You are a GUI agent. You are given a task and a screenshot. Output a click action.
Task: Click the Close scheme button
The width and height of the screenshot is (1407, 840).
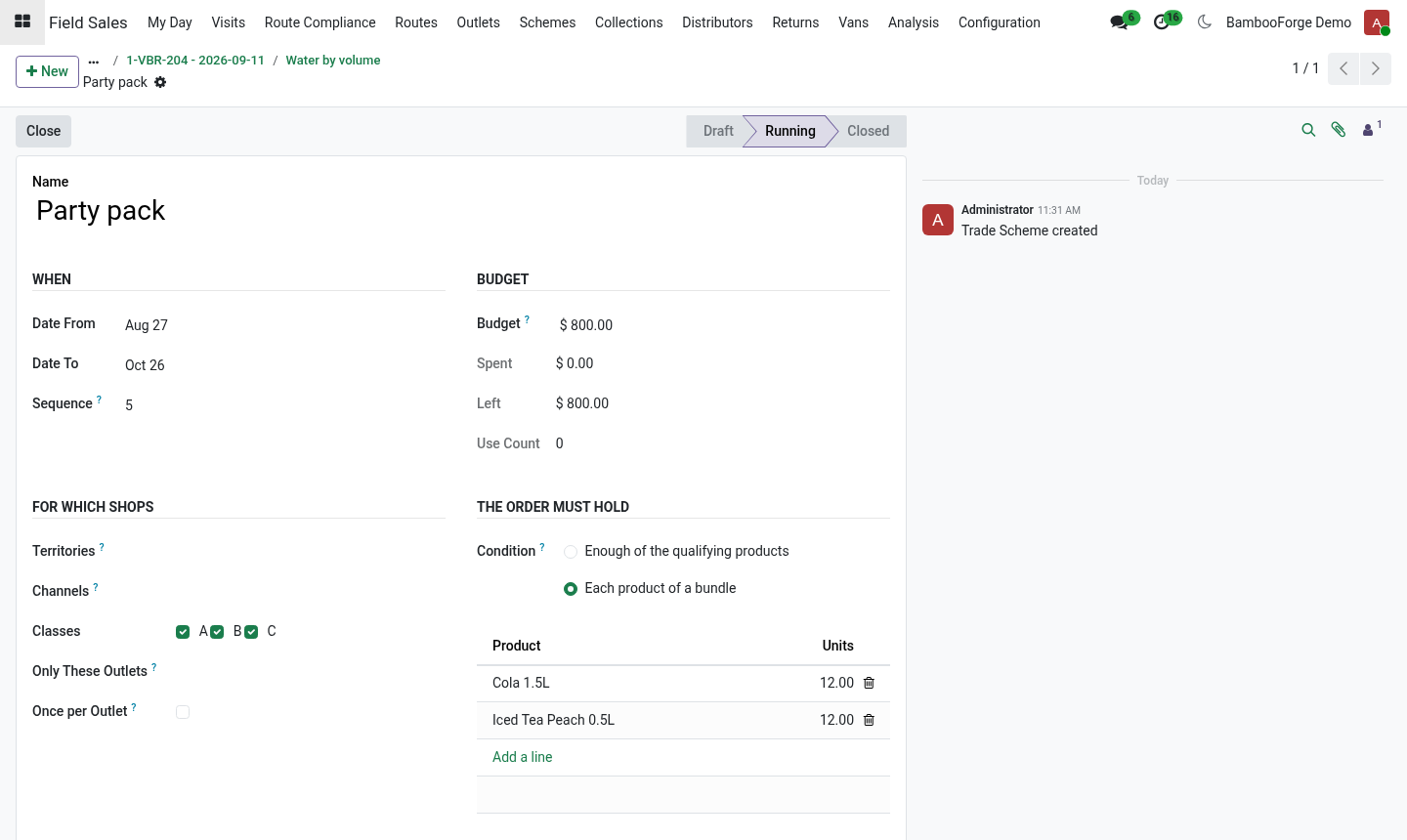point(43,131)
